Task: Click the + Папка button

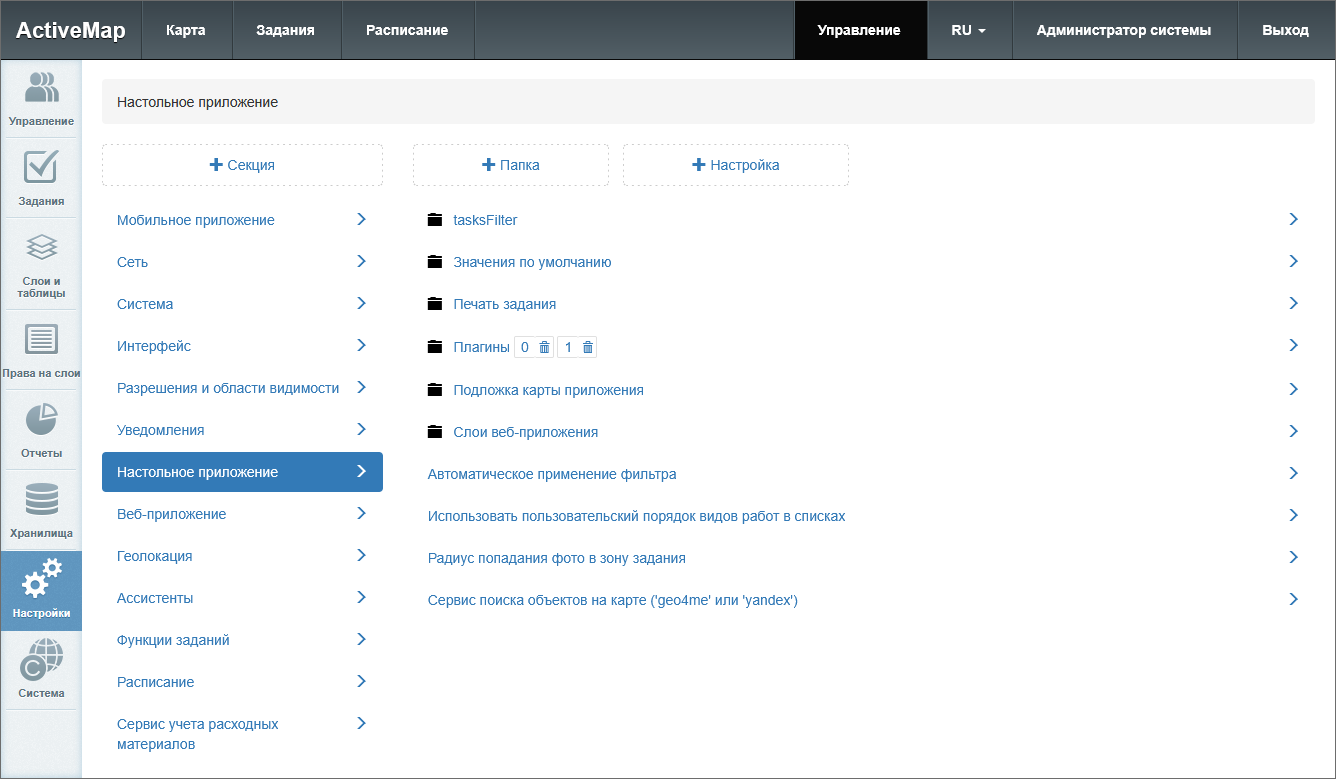Action: click(510, 165)
